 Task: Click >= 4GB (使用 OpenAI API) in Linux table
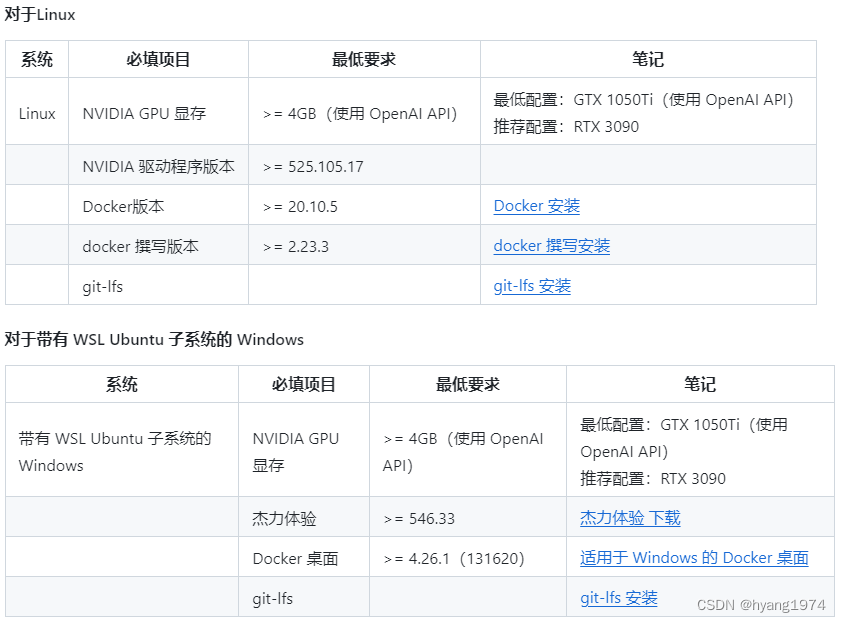pos(360,114)
